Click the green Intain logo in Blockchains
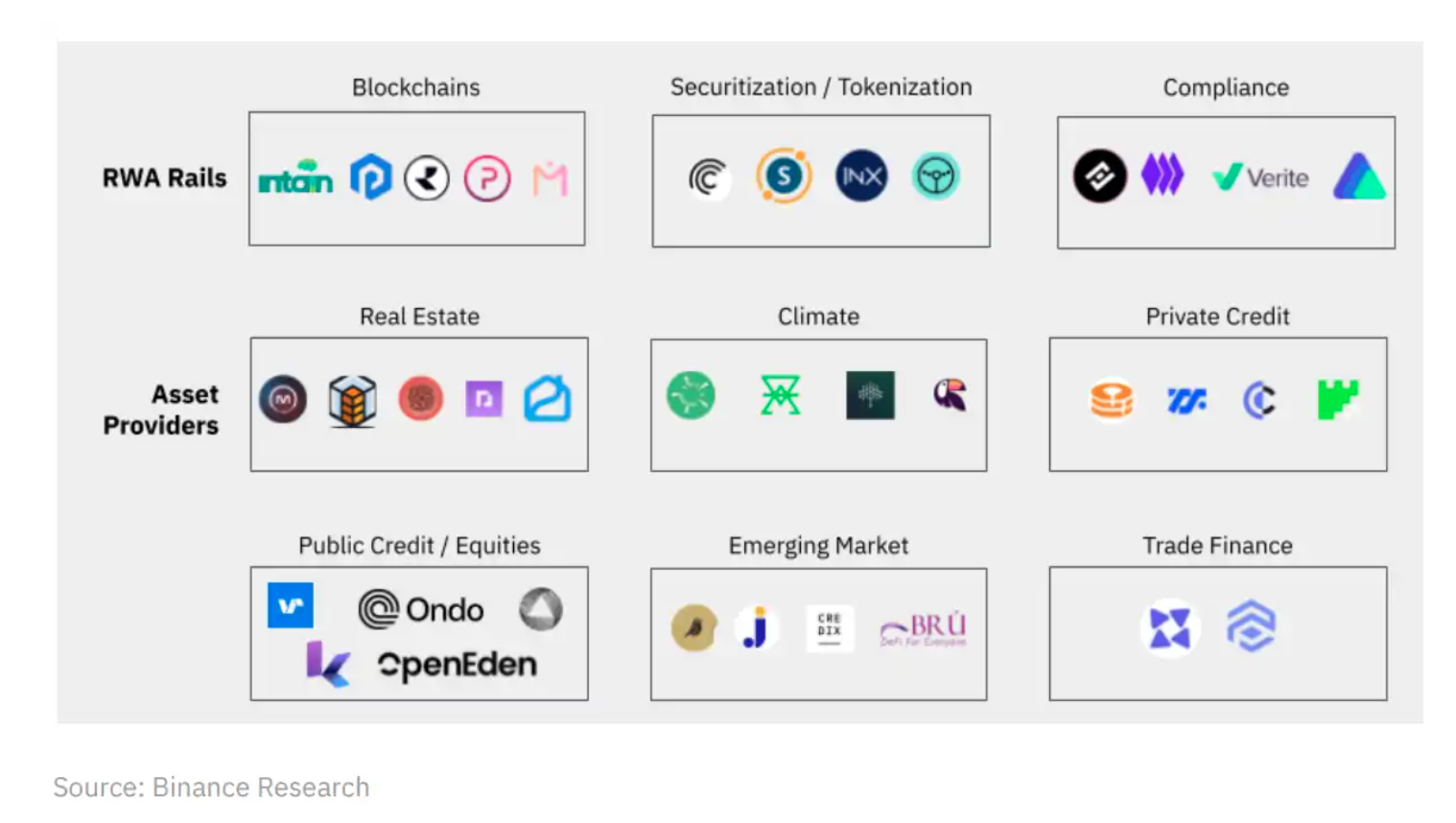This screenshot has width=1456, height=823. coord(295,177)
